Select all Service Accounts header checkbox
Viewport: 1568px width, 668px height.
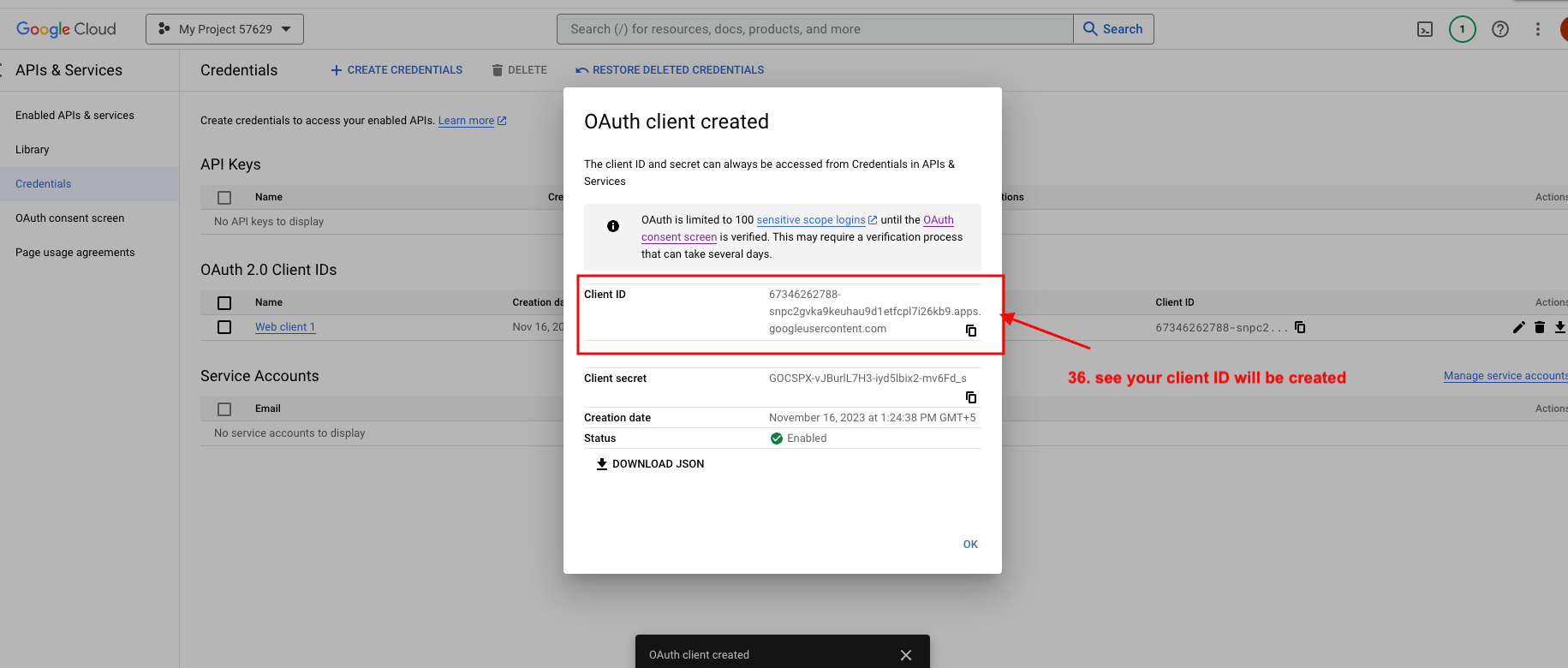pyautogui.click(x=224, y=409)
